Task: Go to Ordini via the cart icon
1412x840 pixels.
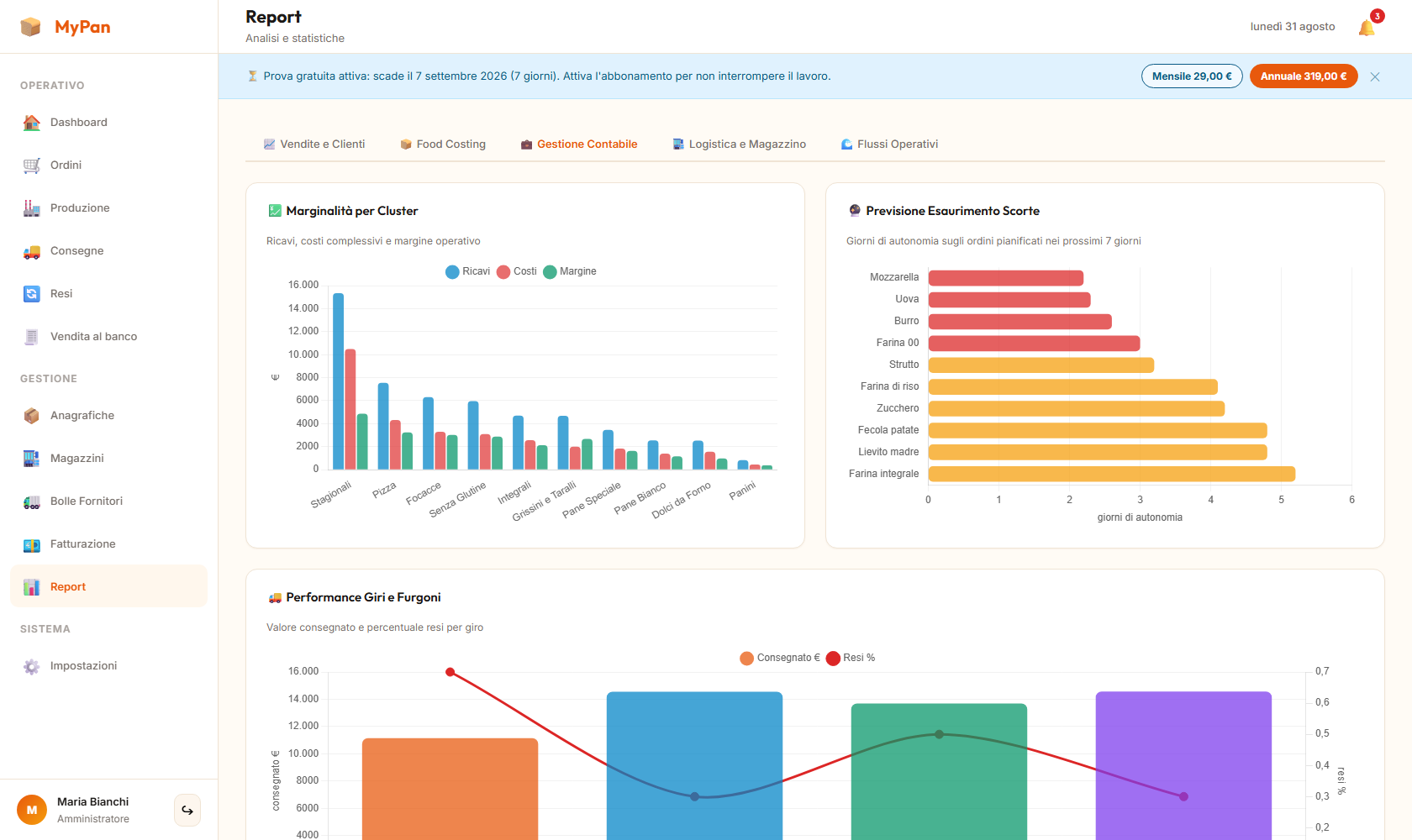Action: pos(32,165)
